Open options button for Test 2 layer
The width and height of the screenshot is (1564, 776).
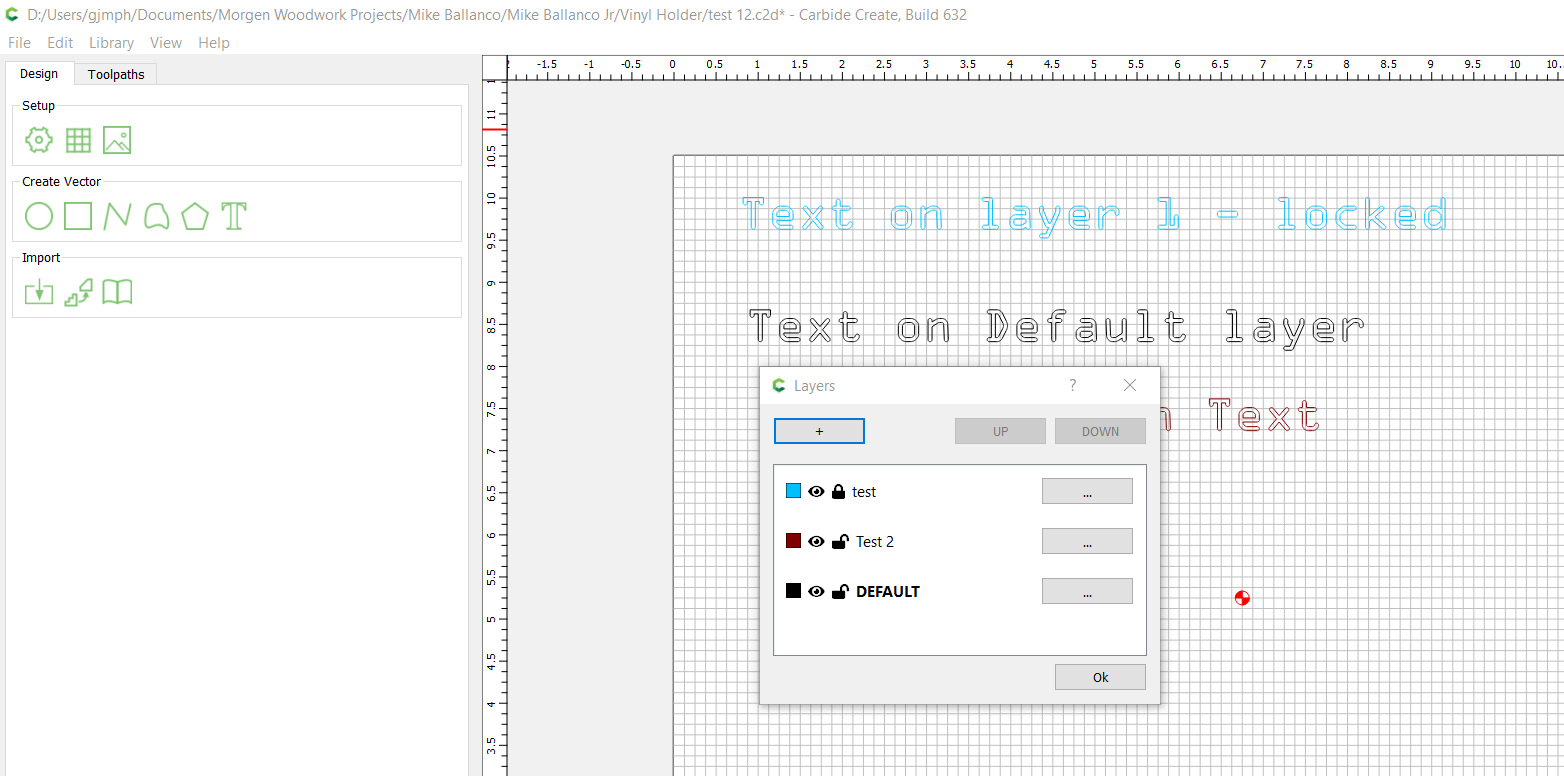pyautogui.click(x=1086, y=541)
